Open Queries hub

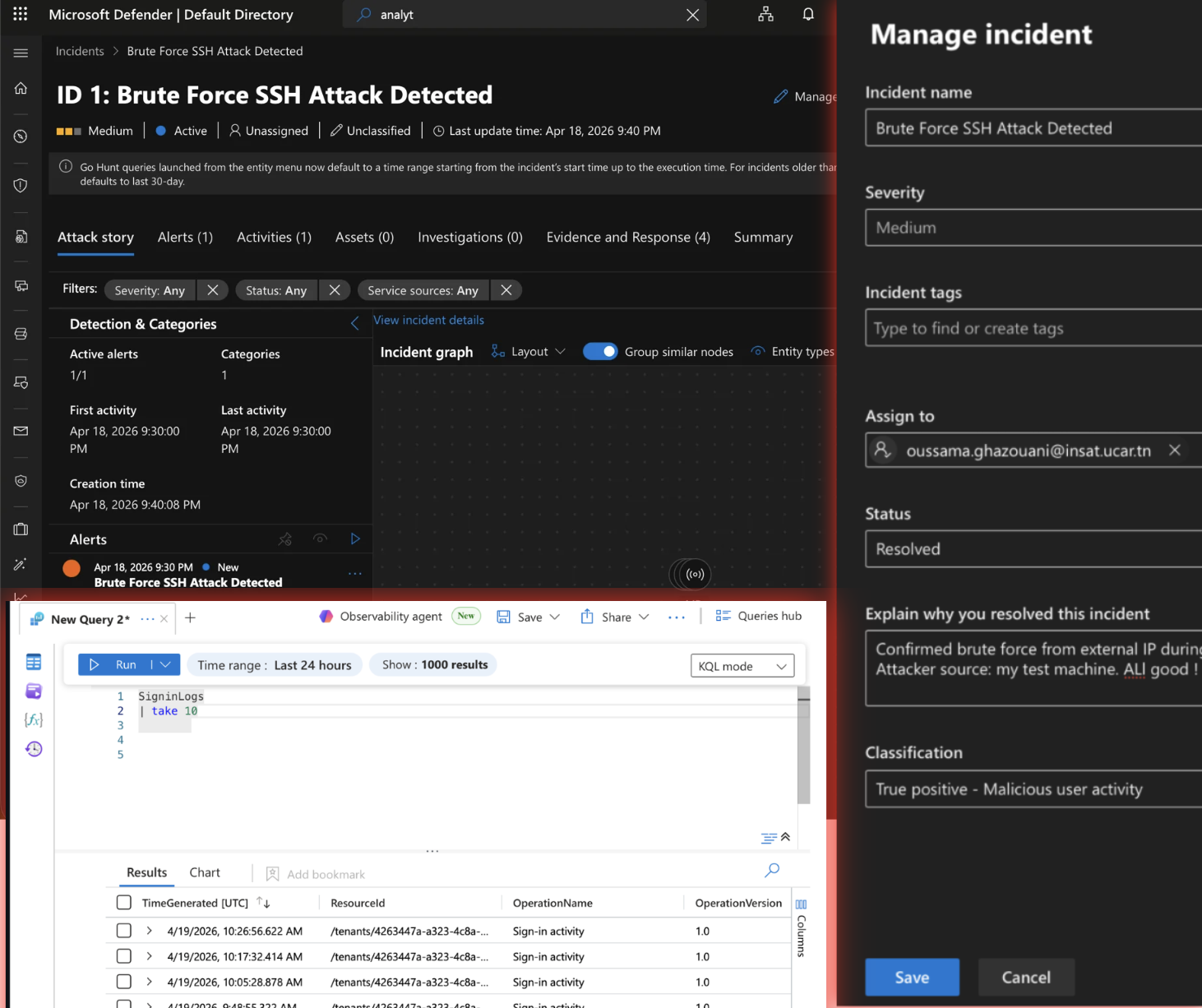click(x=758, y=616)
